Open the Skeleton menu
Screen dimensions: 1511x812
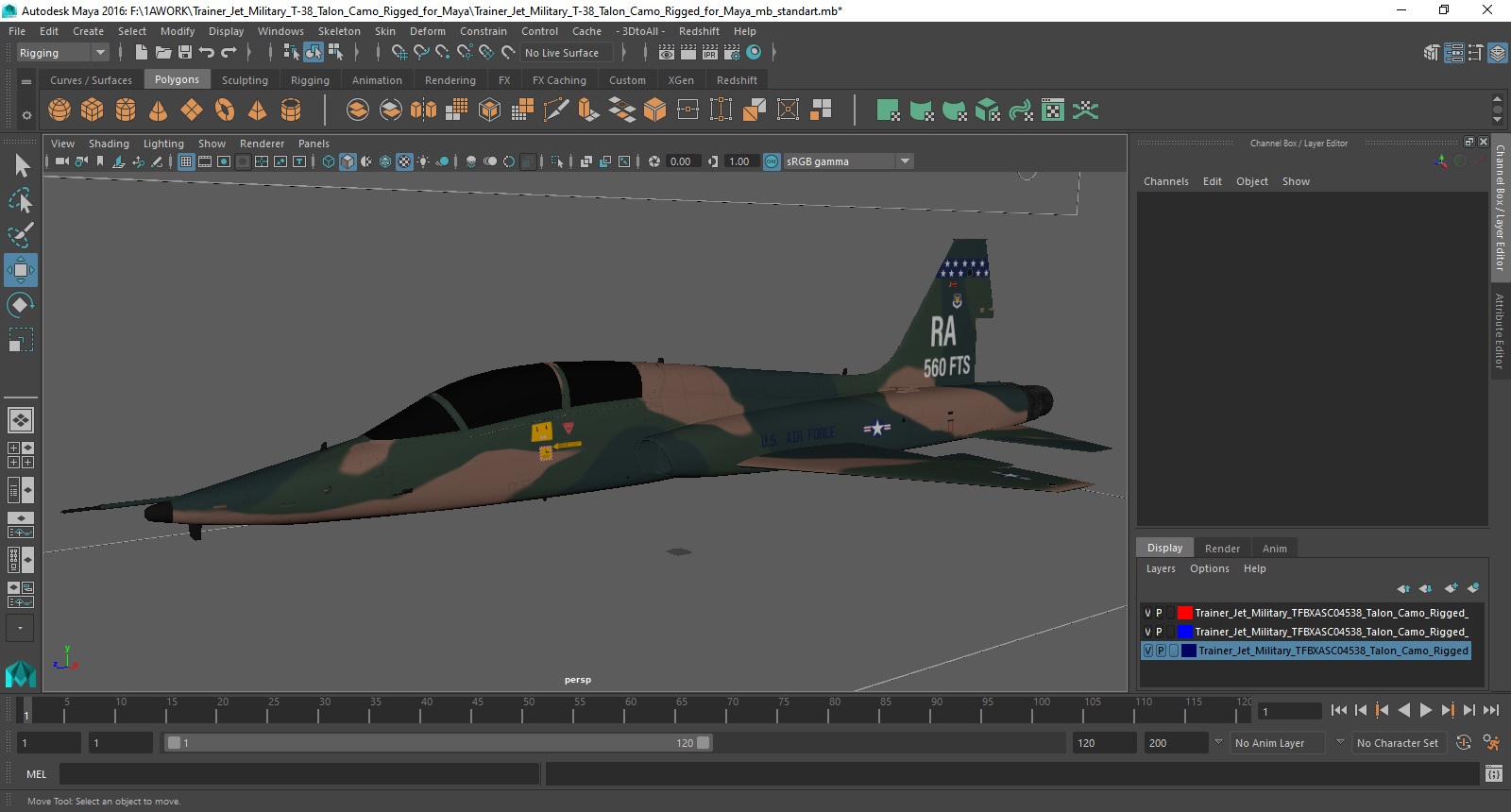click(x=339, y=31)
